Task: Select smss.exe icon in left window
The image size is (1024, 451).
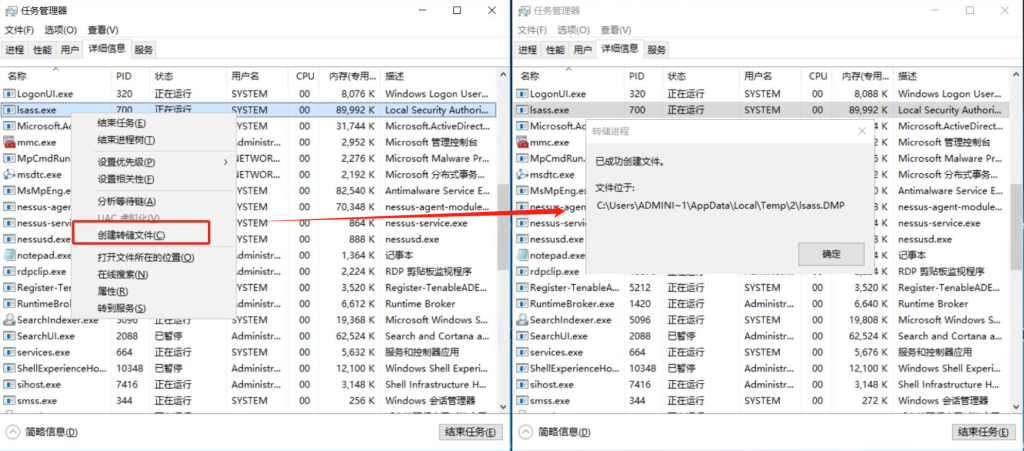Action: (x=9, y=401)
